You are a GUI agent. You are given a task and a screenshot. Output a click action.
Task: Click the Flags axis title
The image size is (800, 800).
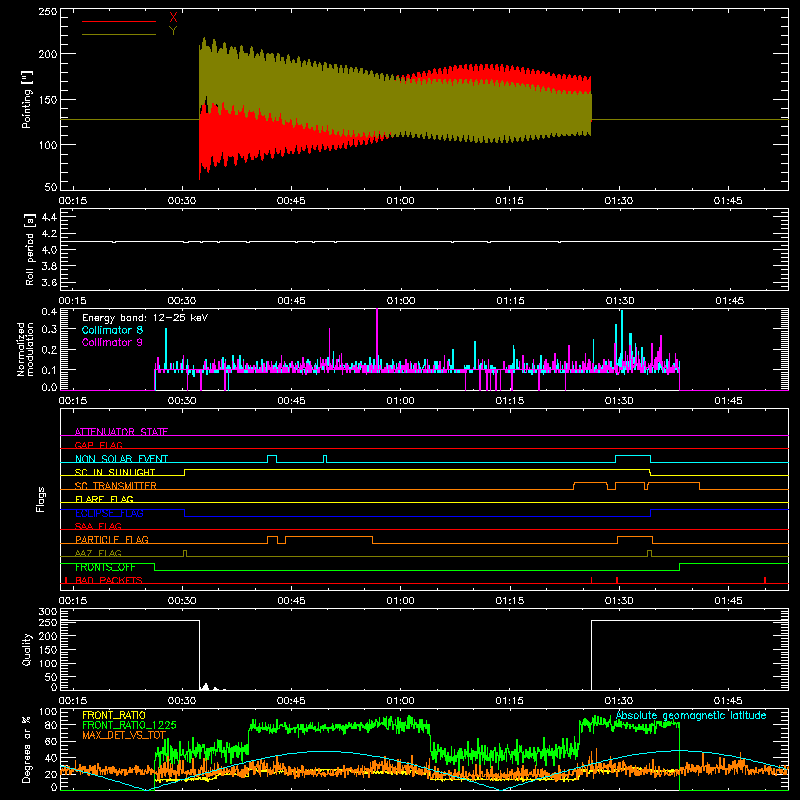40,499
